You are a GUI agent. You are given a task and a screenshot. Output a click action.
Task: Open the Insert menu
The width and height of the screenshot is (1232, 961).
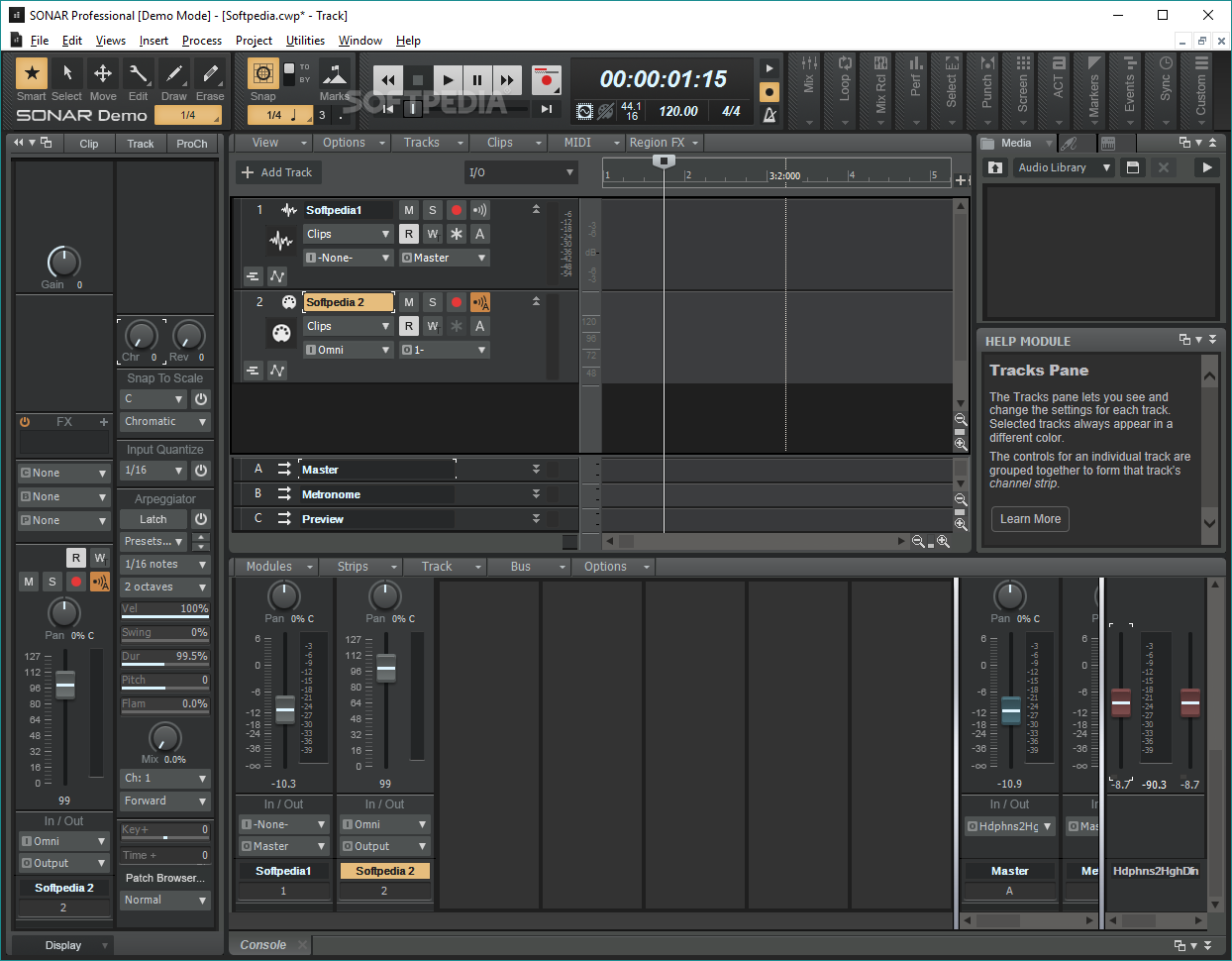(154, 41)
